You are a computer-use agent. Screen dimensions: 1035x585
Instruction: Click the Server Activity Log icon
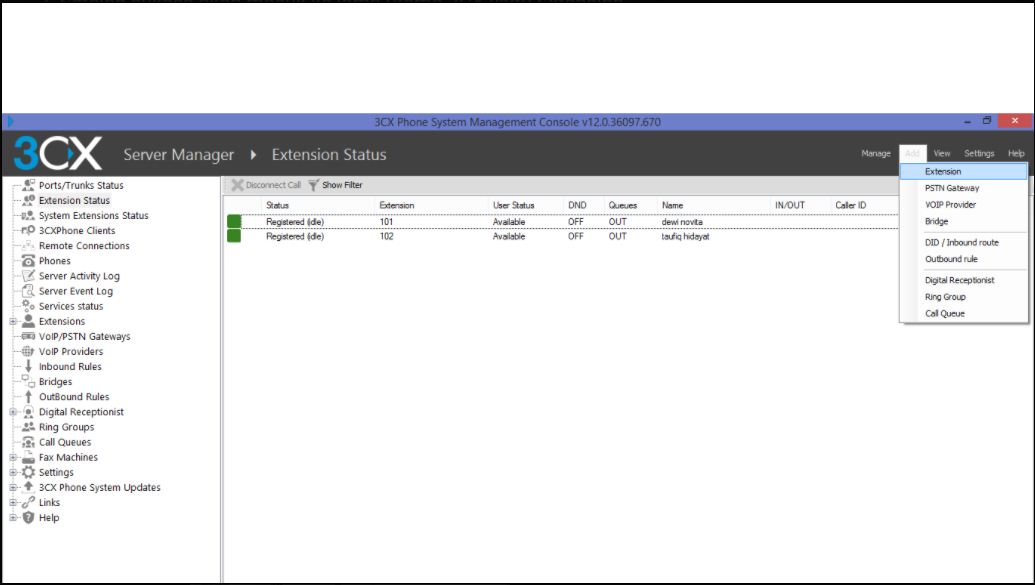coord(28,276)
